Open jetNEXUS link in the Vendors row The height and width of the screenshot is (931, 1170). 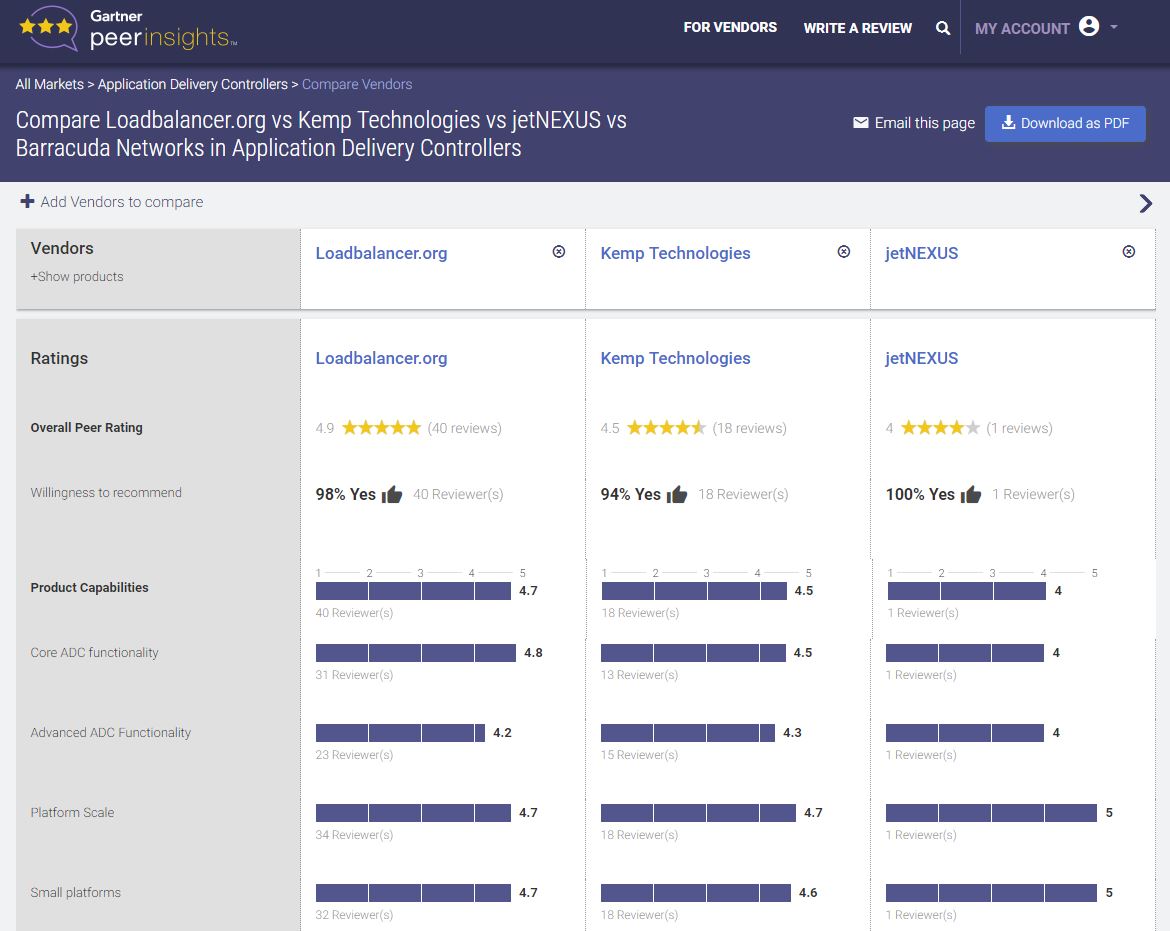tap(922, 254)
